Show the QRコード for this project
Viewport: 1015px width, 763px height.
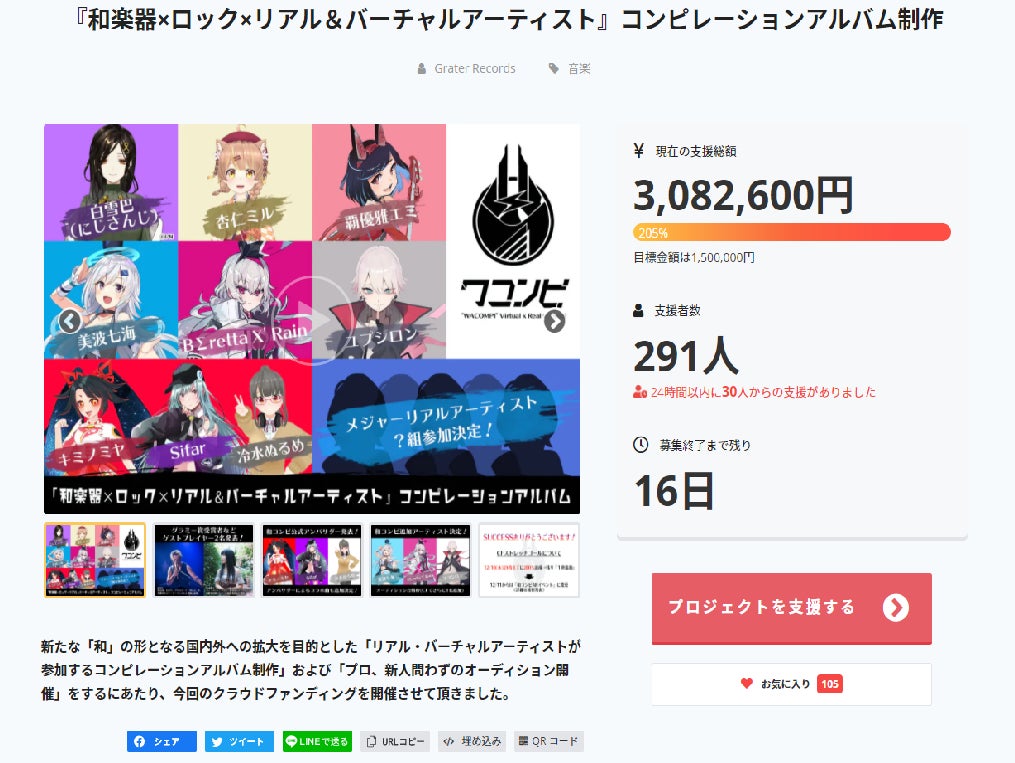click(x=549, y=742)
